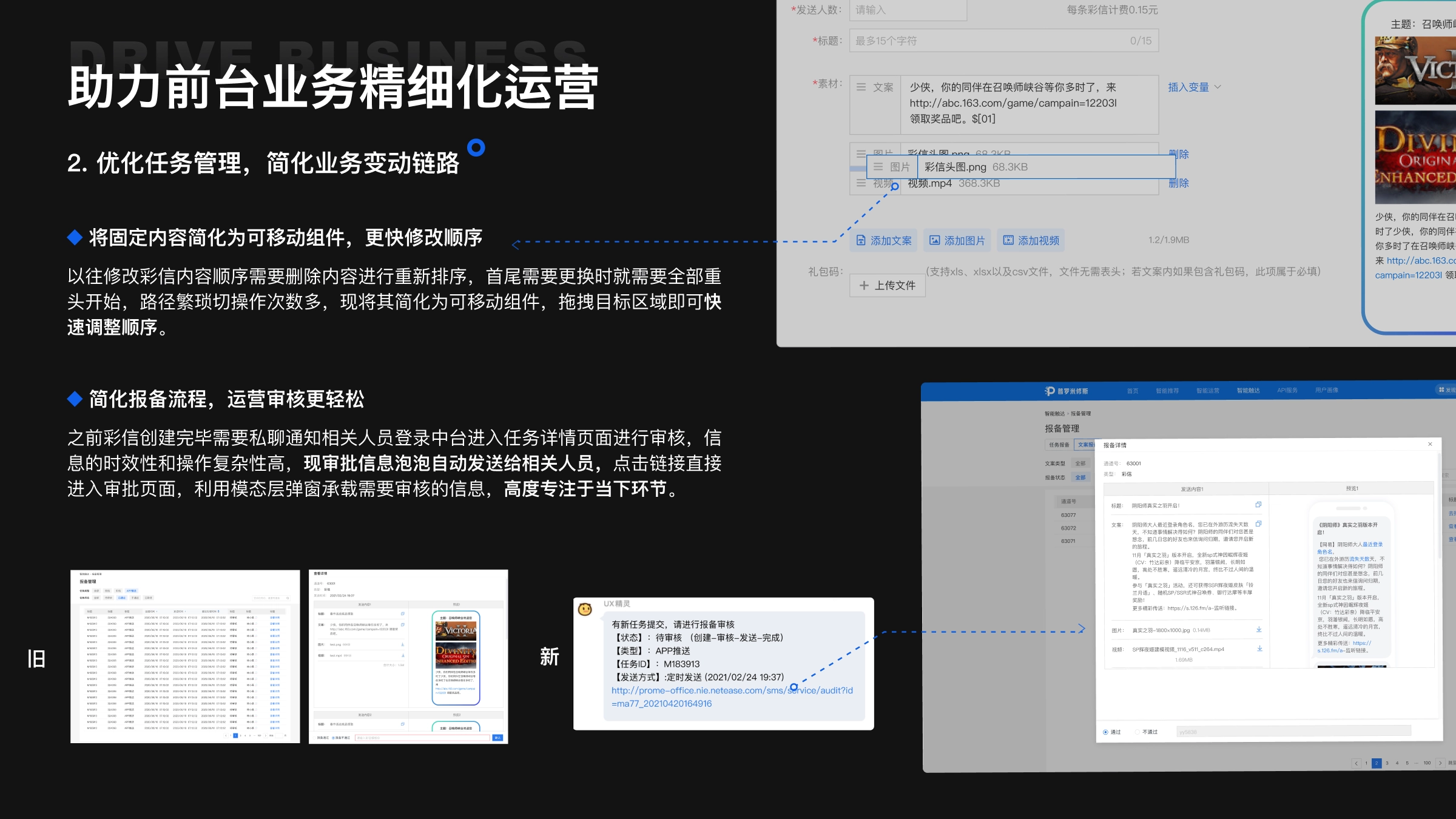Image resolution: width=1456 pixels, height=819 pixels.
Task: Open the prome-office audit link in chat
Action: 732,697
